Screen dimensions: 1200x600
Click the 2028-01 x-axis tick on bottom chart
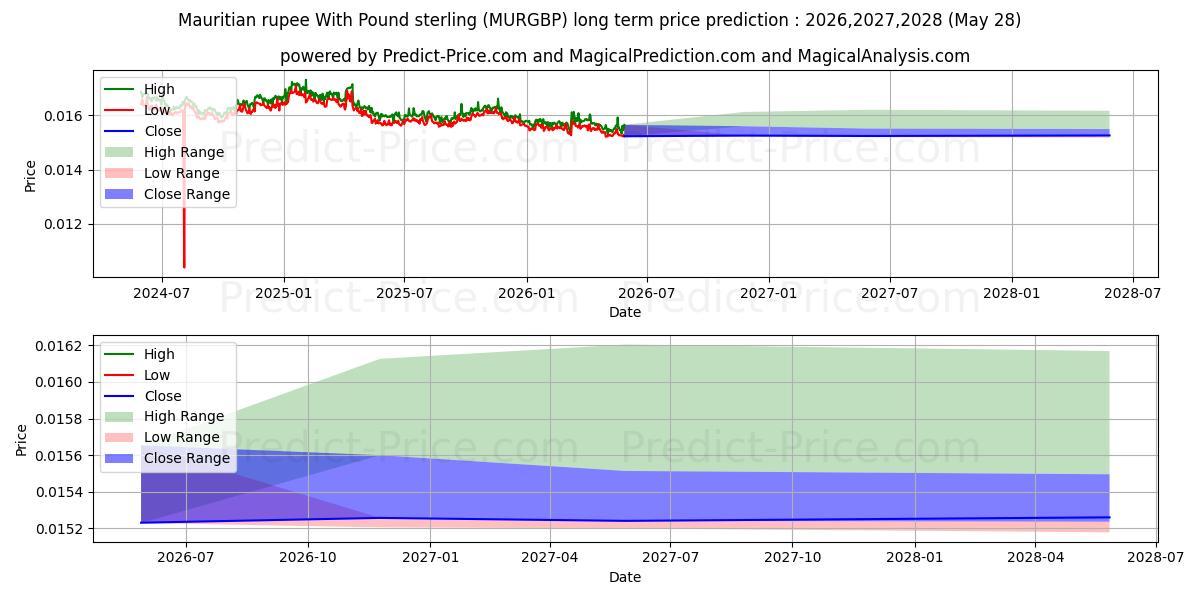[914, 558]
